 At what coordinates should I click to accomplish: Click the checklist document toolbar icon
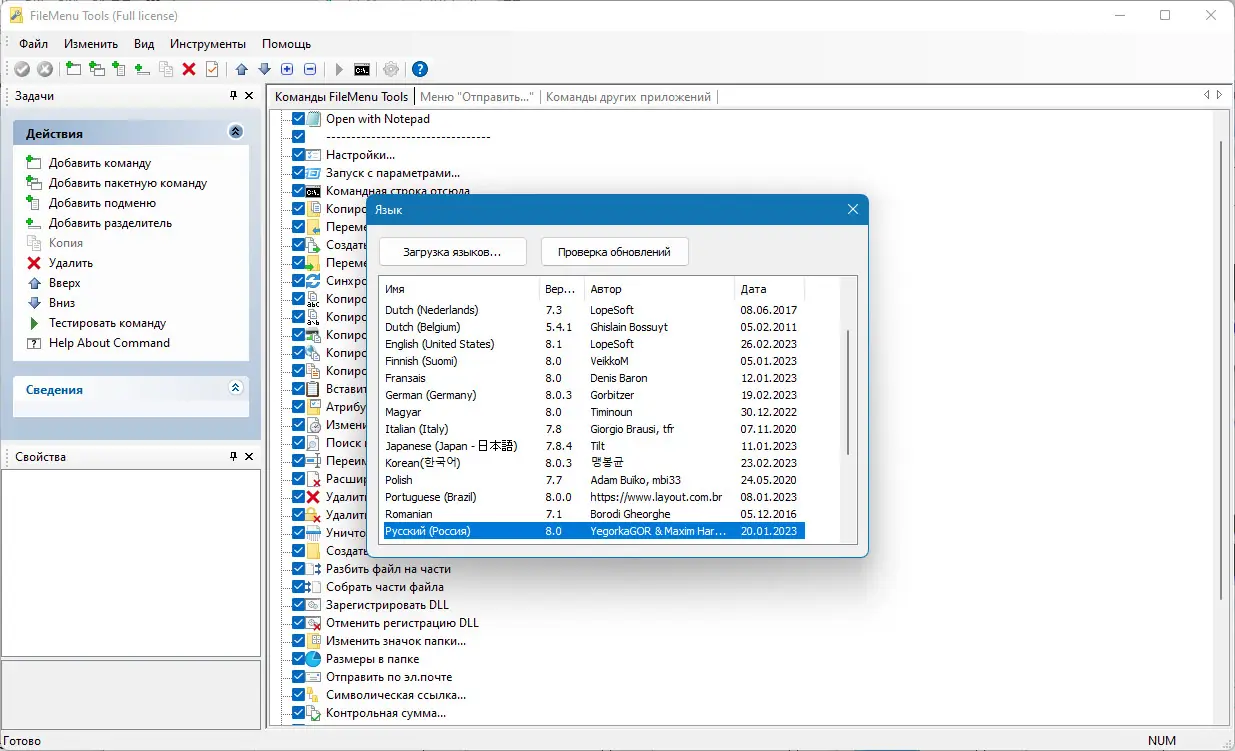212,69
